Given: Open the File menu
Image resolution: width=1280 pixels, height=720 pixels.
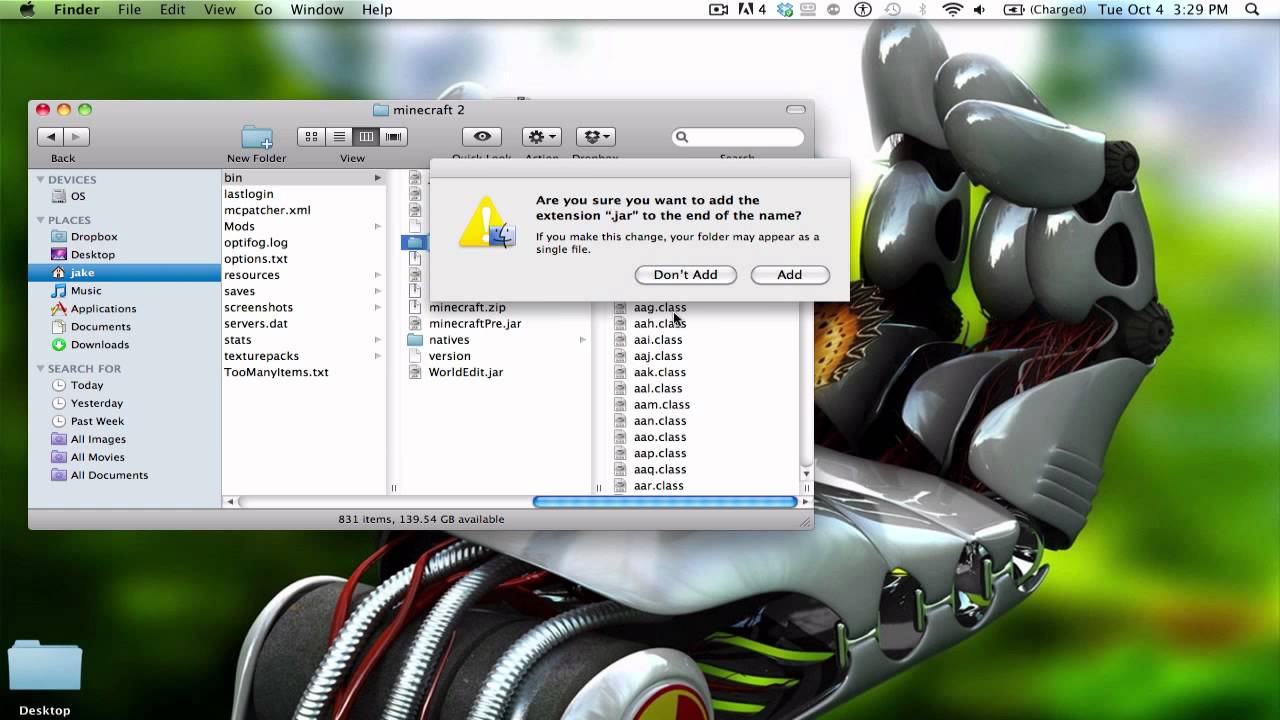Looking at the screenshot, I should pos(129,10).
